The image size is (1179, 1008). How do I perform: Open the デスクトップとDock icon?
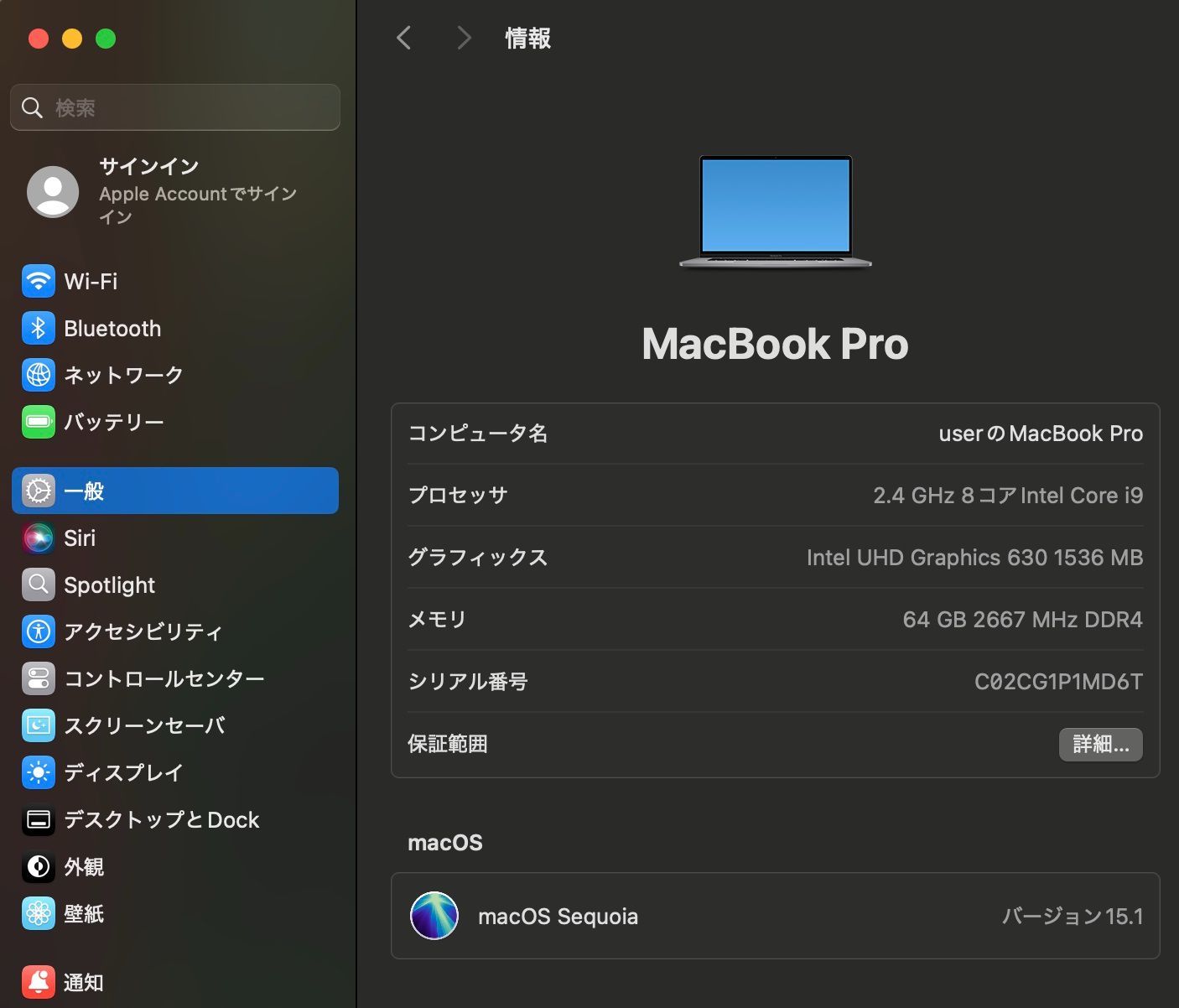click(39, 819)
